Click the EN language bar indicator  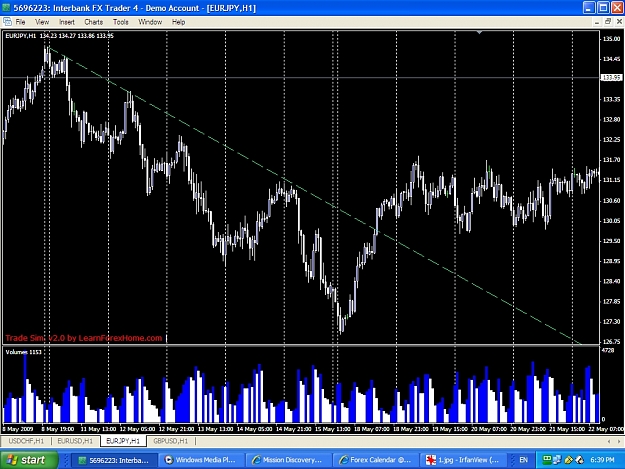[523, 460]
